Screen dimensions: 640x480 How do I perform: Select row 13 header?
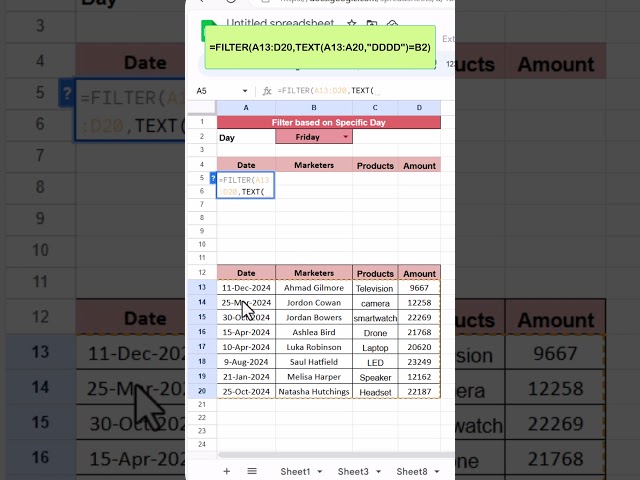[202, 287]
